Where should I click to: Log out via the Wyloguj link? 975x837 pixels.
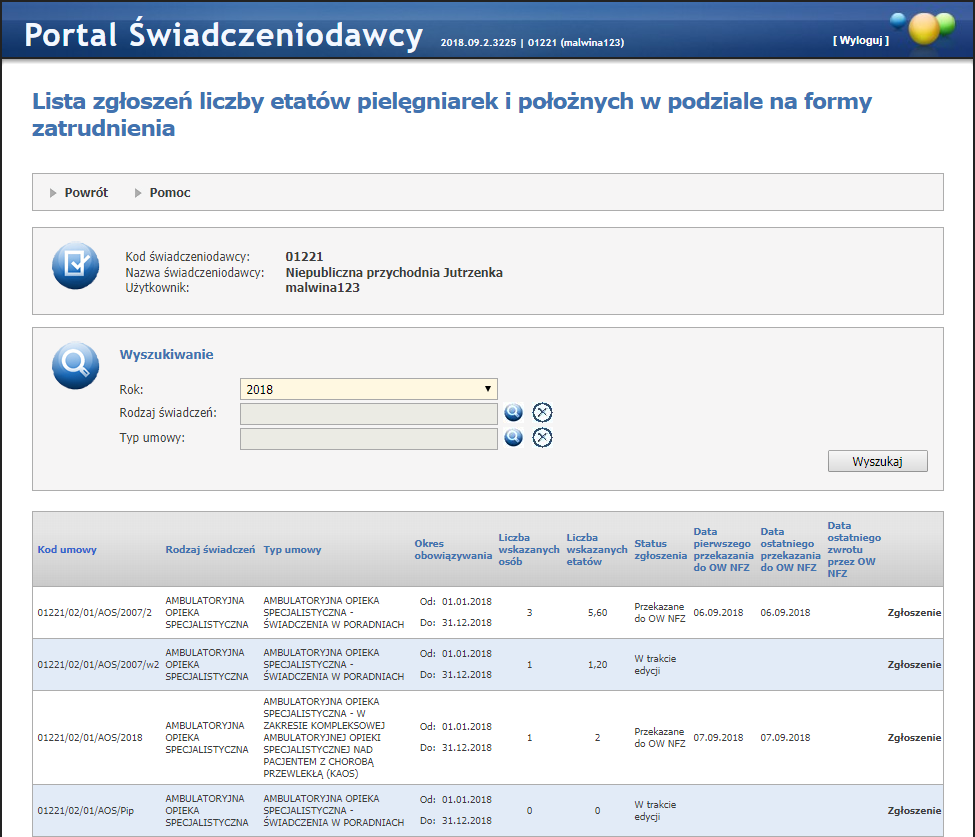[x=860, y=40]
